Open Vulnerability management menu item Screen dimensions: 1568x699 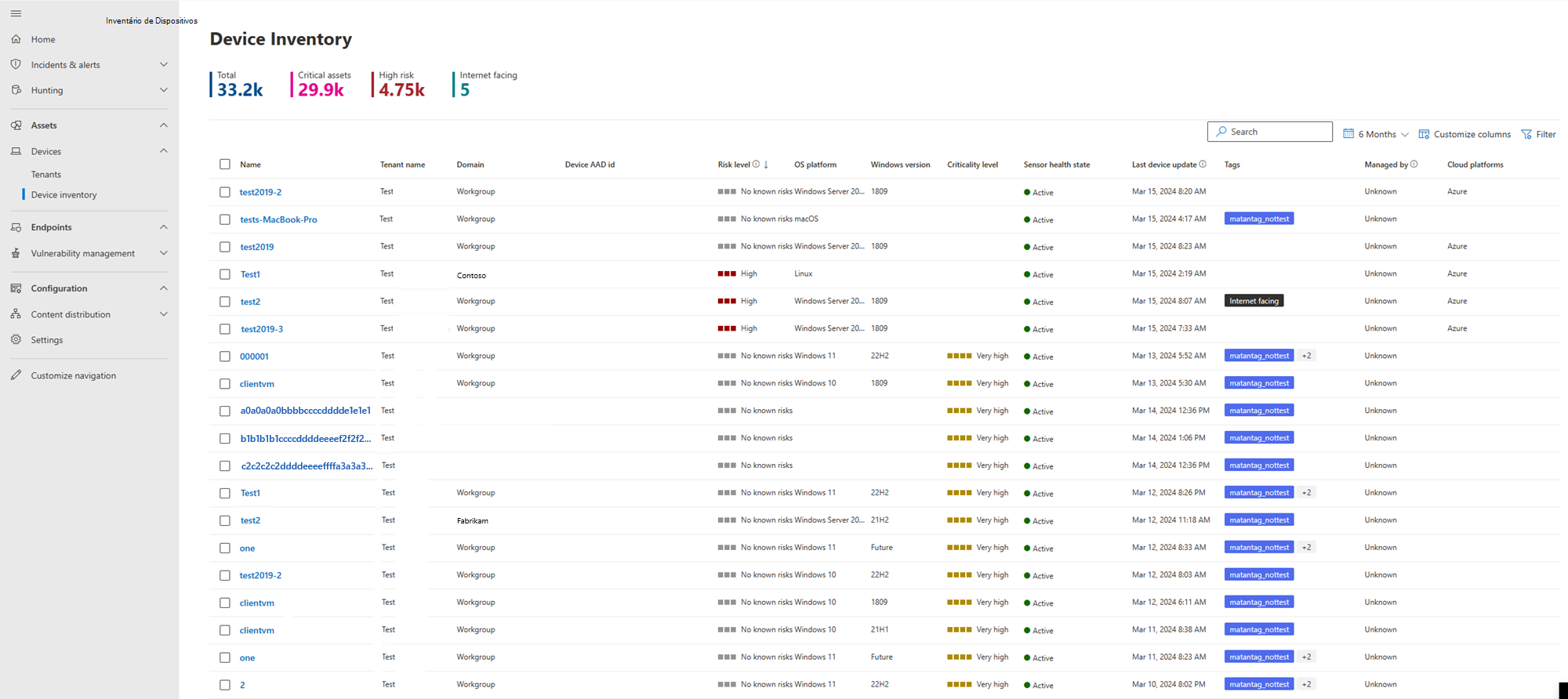[83, 253]
